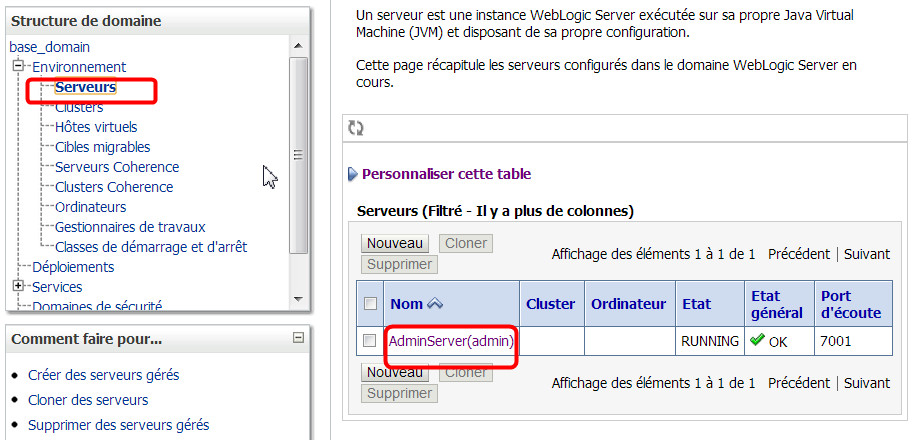Open Clusters in domain tree
This screenshot has height=440, width=914.
(79, 107)
